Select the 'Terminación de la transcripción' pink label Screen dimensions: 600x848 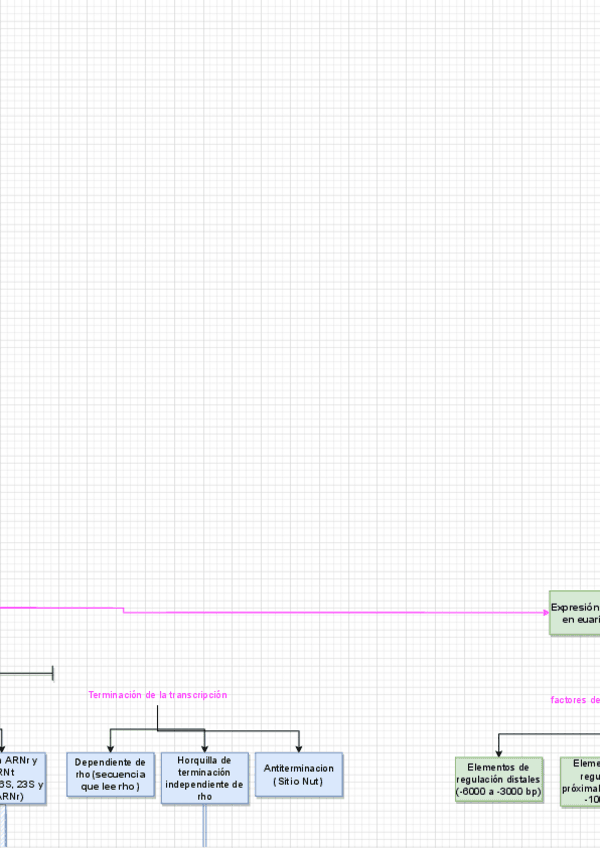tap(158, 695)
